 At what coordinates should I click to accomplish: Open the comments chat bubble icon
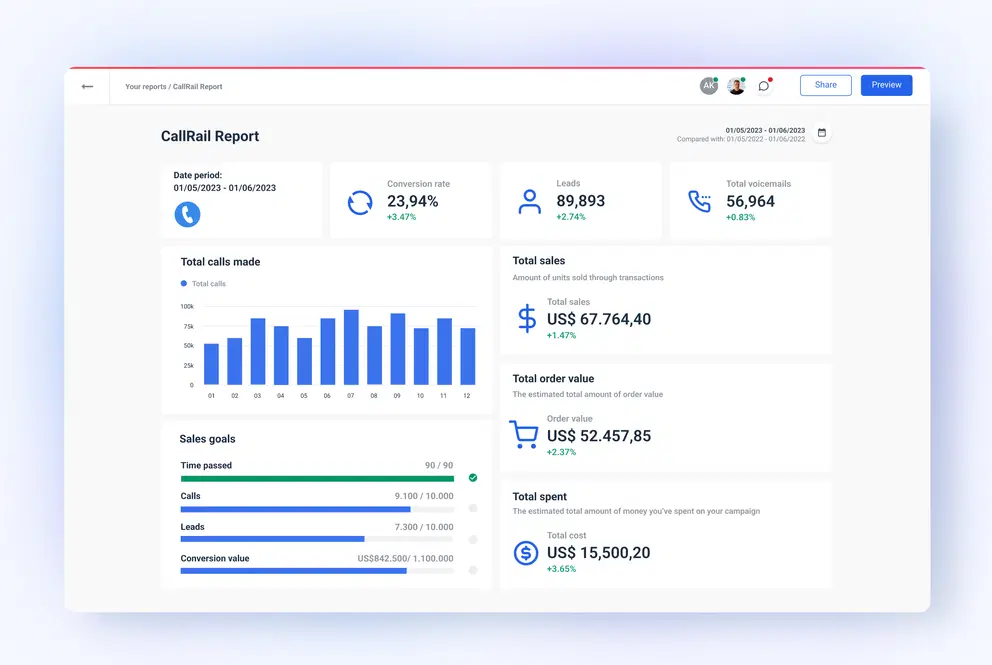pos(764,86)
